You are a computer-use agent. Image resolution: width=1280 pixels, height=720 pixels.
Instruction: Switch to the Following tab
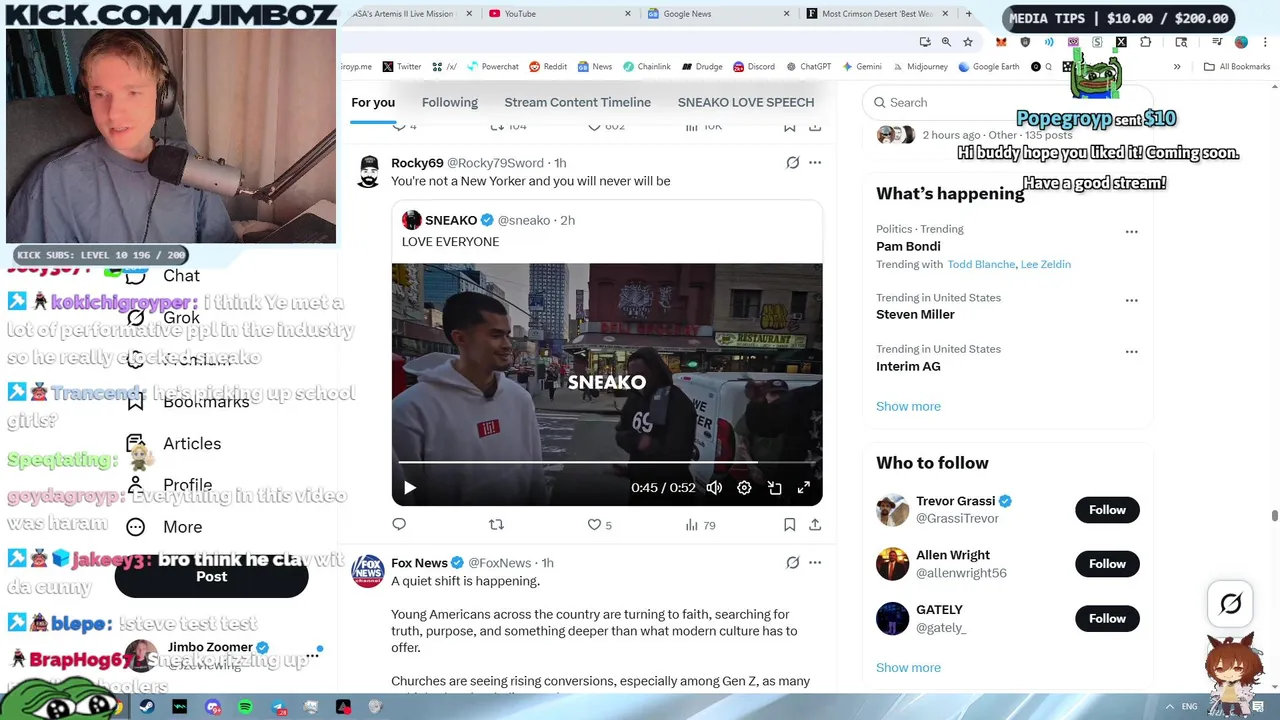coord(450,102)
